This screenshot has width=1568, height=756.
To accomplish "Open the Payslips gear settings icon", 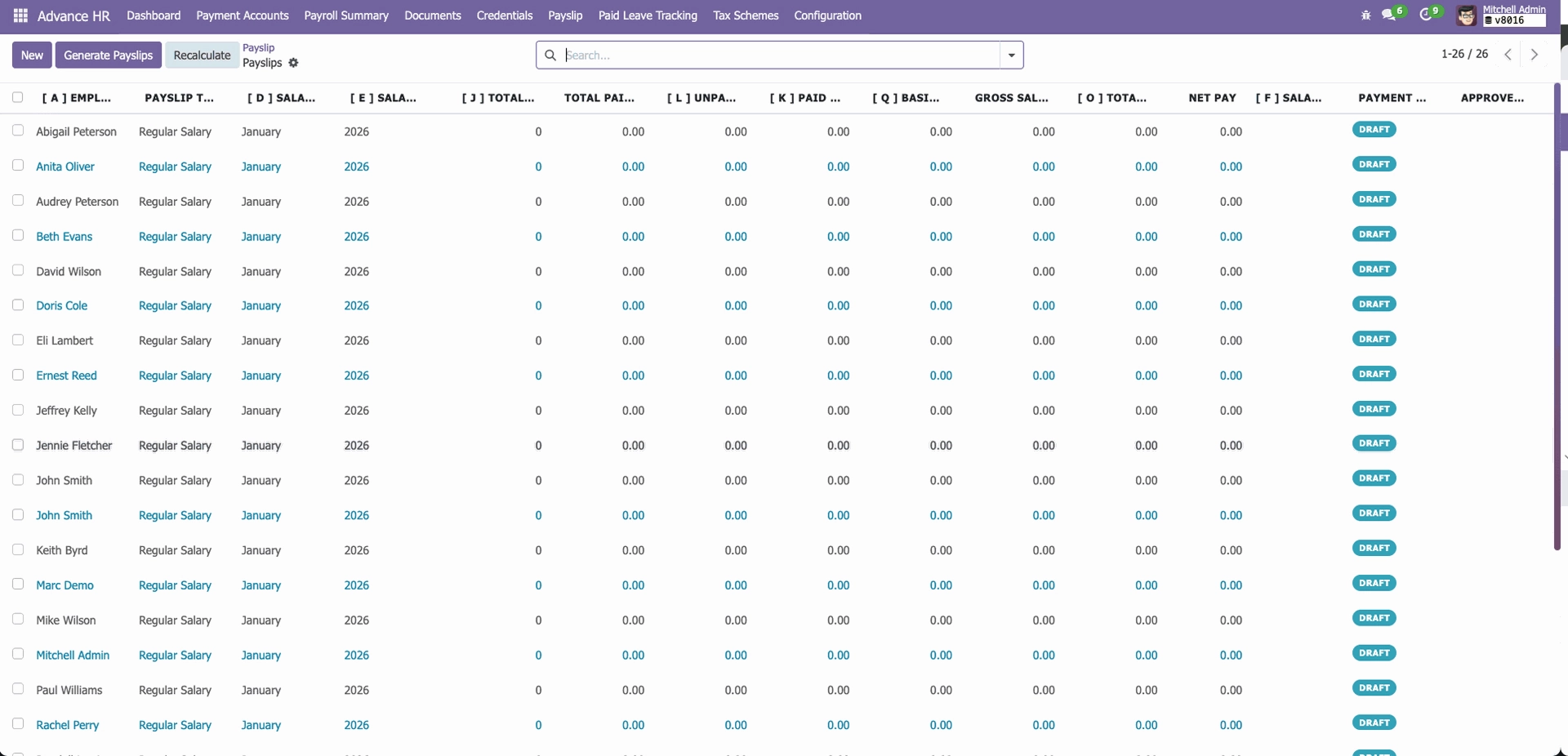I will pyautogui.click(x=294, y=63).
